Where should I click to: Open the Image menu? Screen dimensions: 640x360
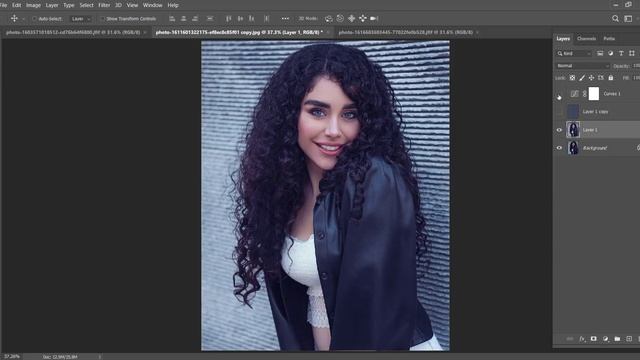(33, 5)
